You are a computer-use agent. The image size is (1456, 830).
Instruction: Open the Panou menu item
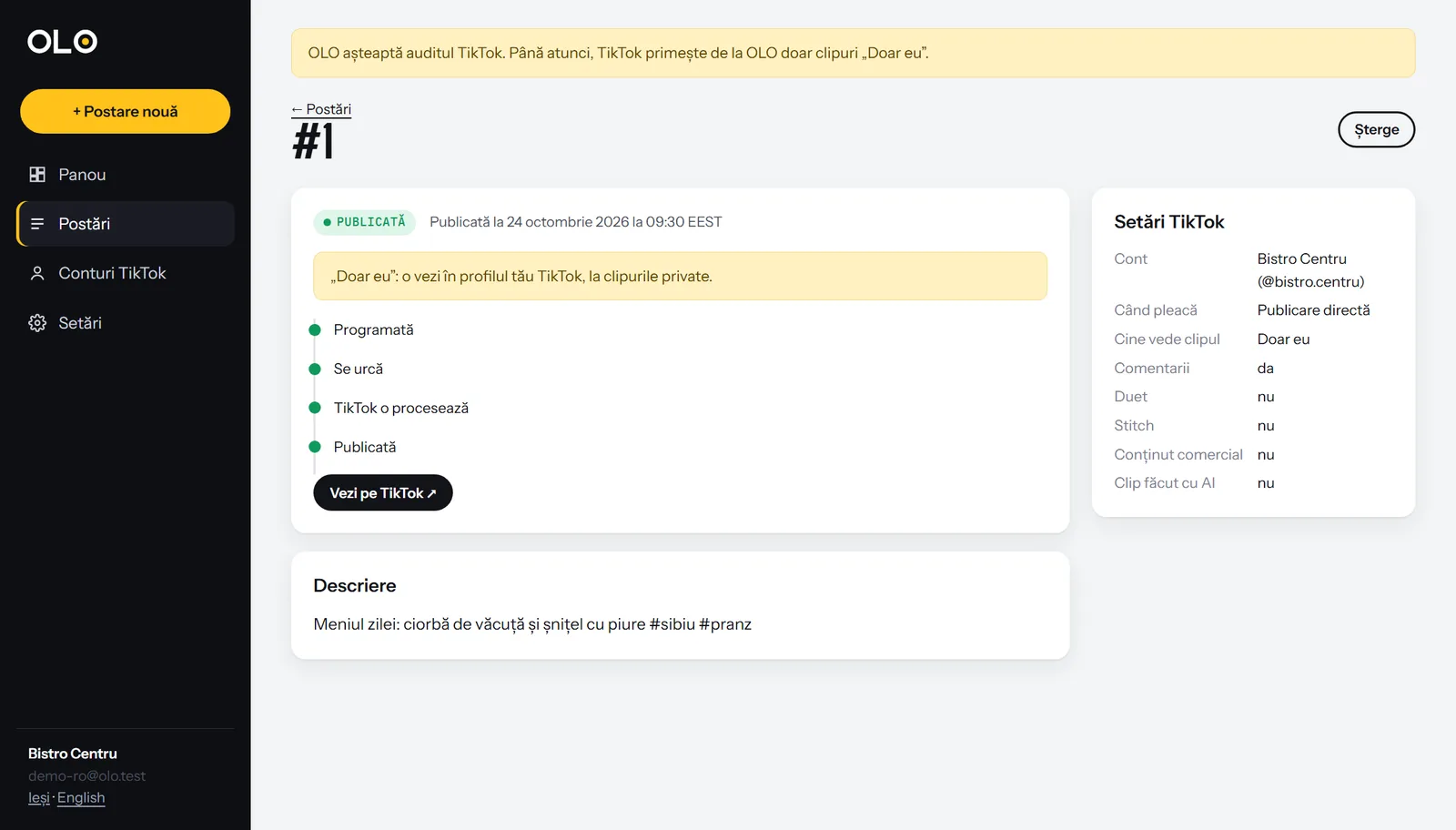[x=126, y=174]
